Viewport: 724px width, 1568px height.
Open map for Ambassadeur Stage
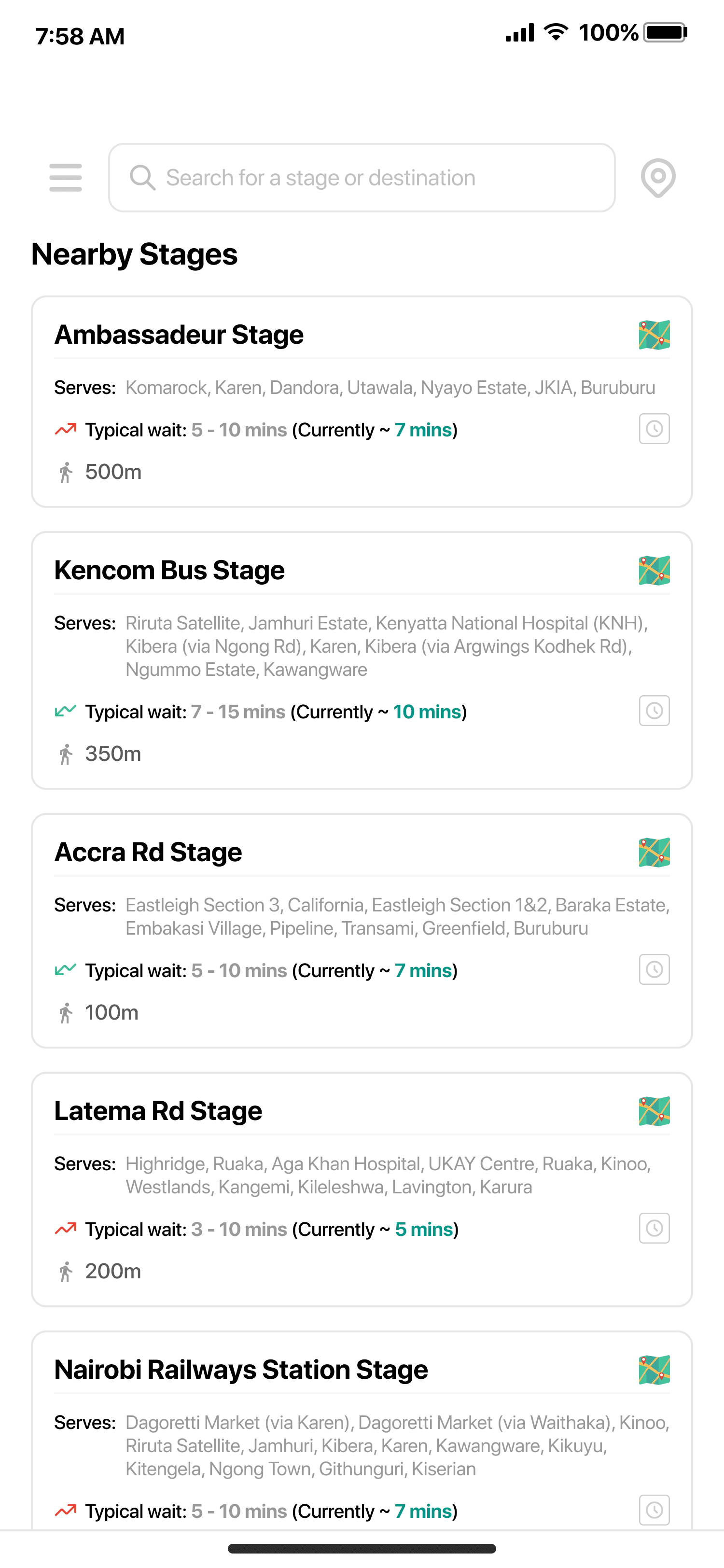[654, 335]
